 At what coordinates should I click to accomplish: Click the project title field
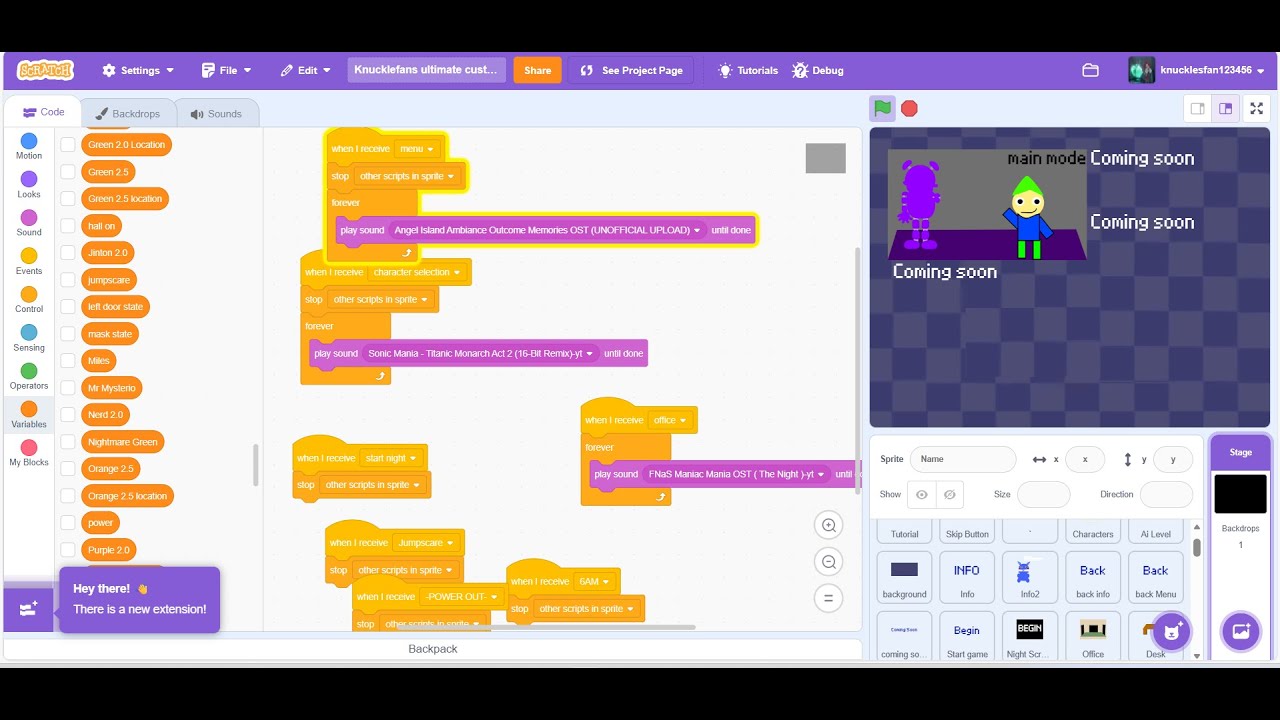(x=427, y=70)
